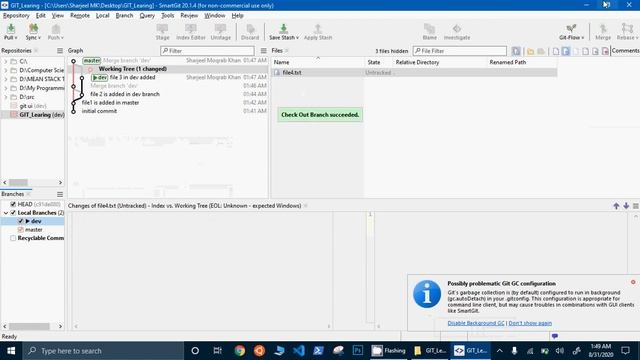The image size is (640, 360).
Task: Expand the D:\MEAN STACK repository group
Action: tap(6, 79)
